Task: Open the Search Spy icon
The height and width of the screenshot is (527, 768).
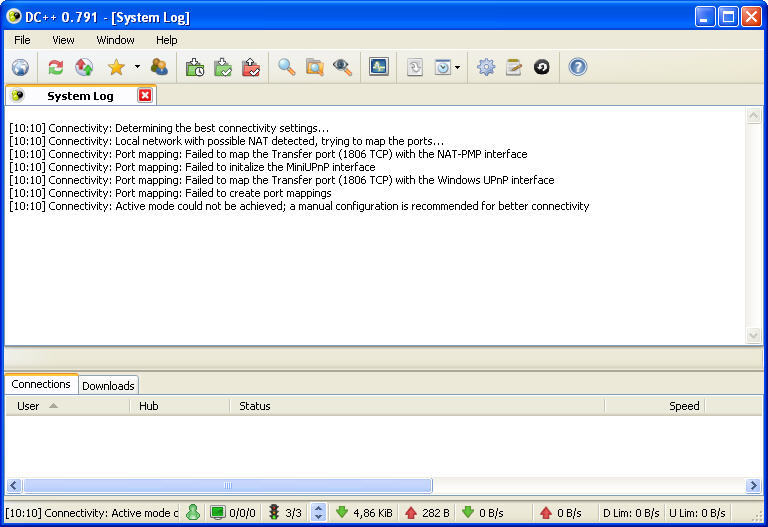Action: coord(342,67)
